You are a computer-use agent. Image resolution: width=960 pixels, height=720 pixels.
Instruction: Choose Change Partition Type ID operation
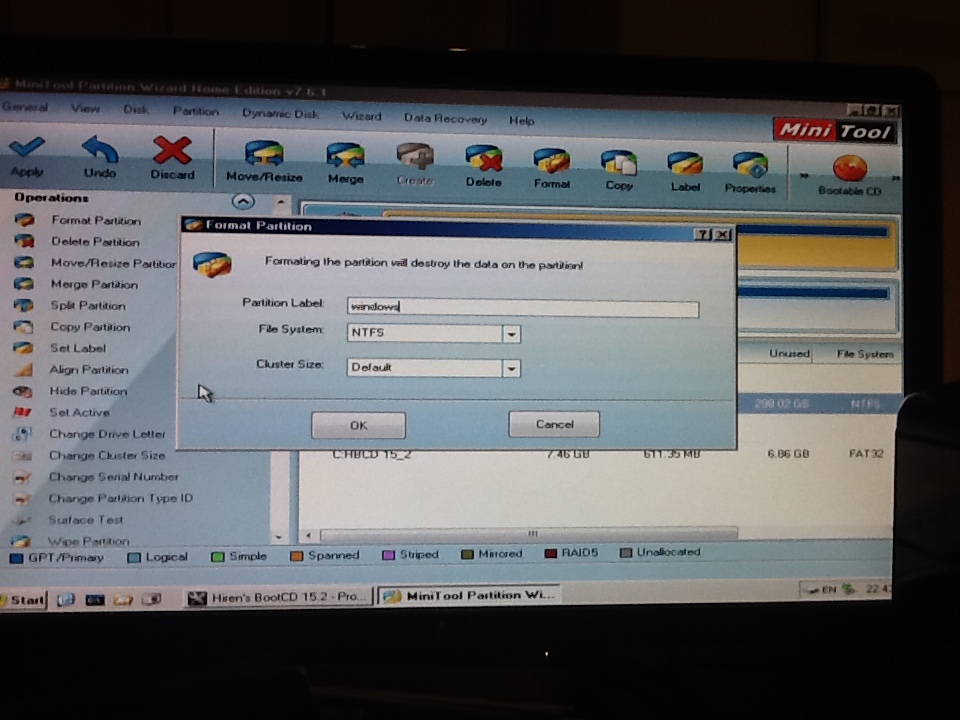click(121, 498)
